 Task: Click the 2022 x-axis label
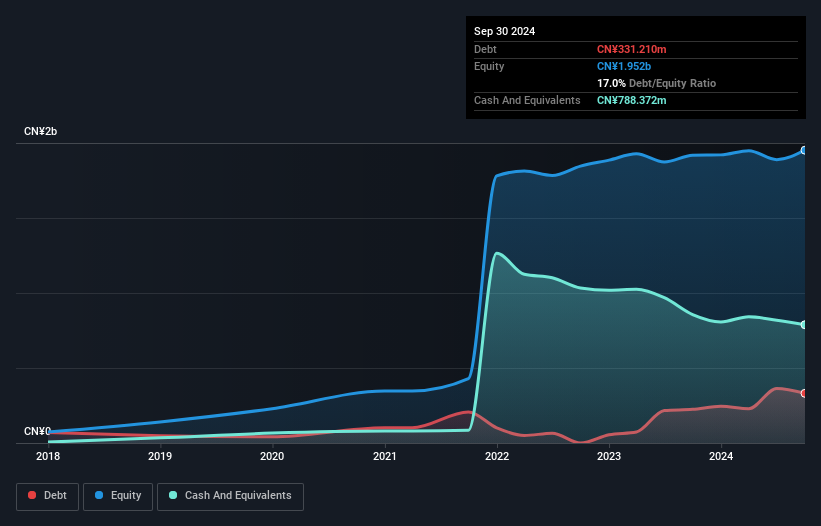497,456
